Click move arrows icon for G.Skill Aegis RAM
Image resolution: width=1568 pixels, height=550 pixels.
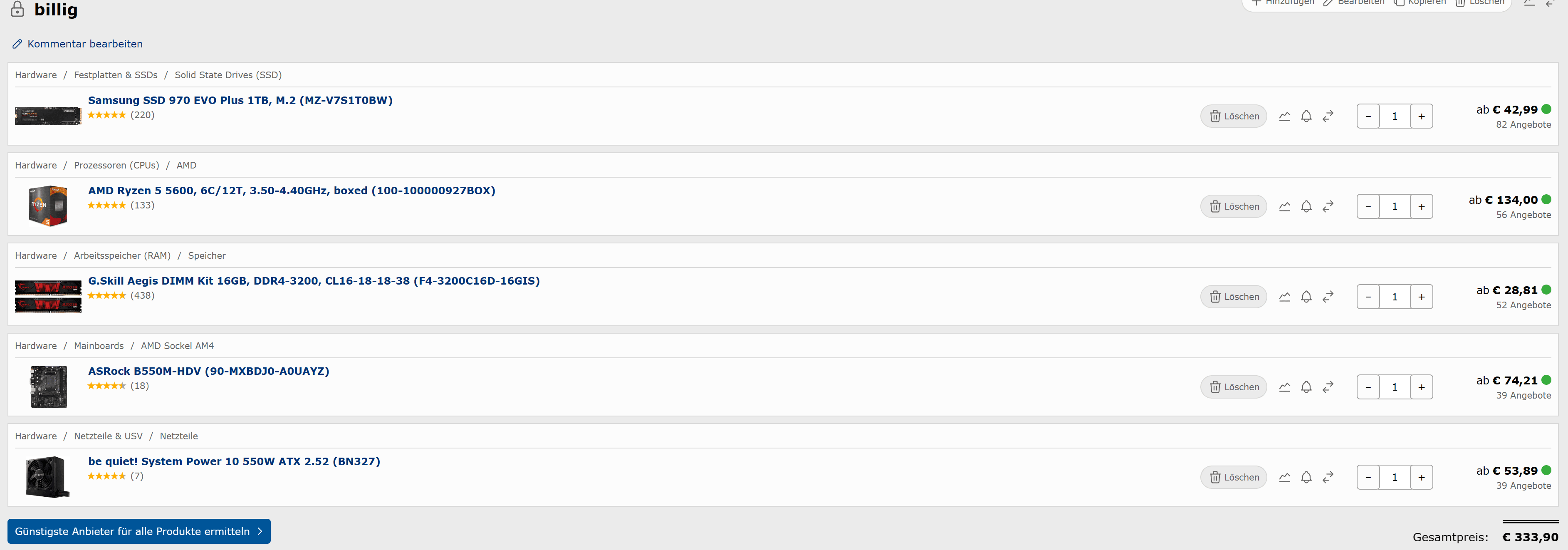[1328, 297]
